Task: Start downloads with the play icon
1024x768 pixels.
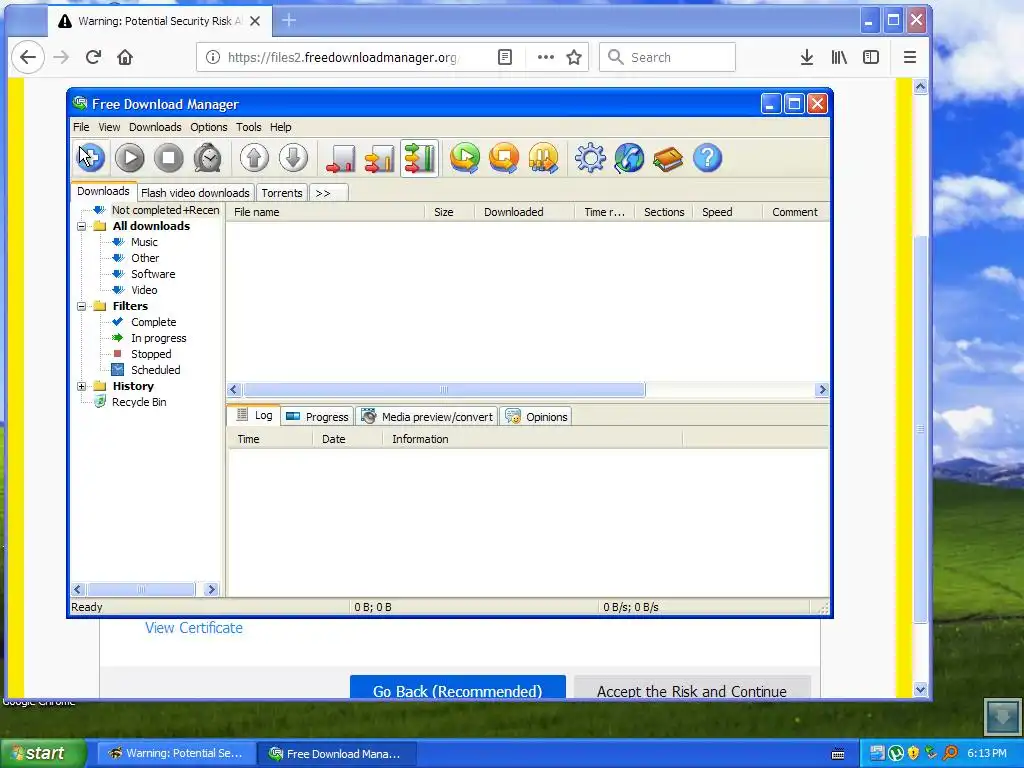Action: tap(129, 158)
